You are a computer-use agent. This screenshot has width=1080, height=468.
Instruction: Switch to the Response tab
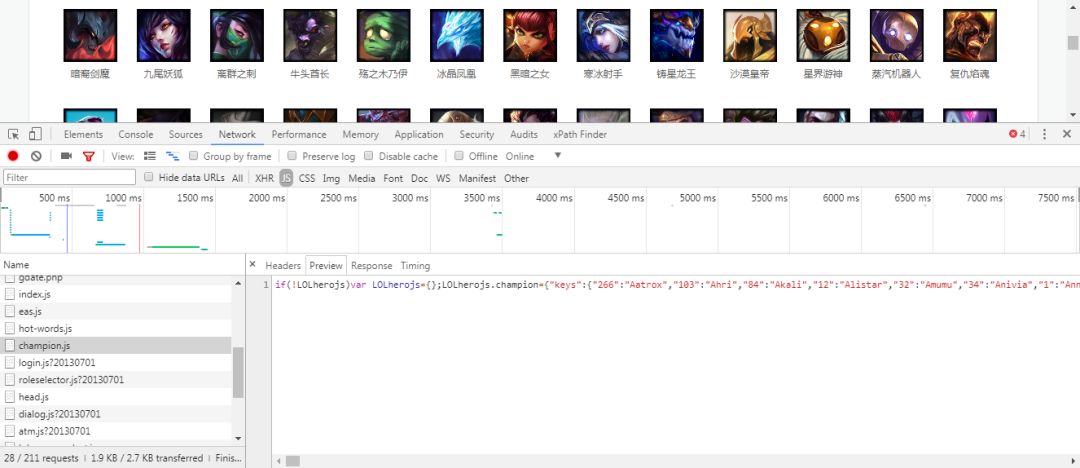pyautogui.click(x=371, y=265)
